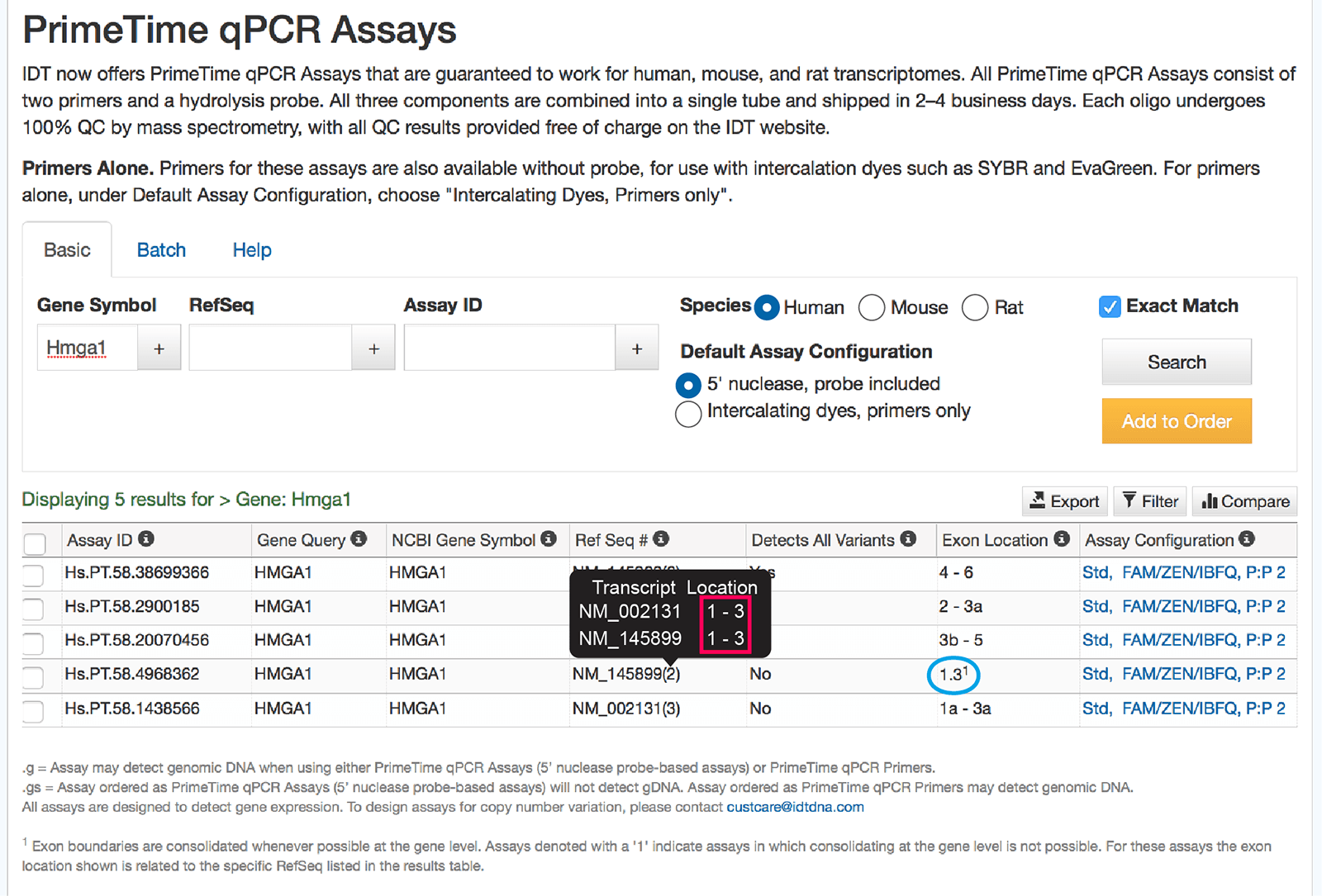Click plus button beside Assay ID field

point(636,348)
